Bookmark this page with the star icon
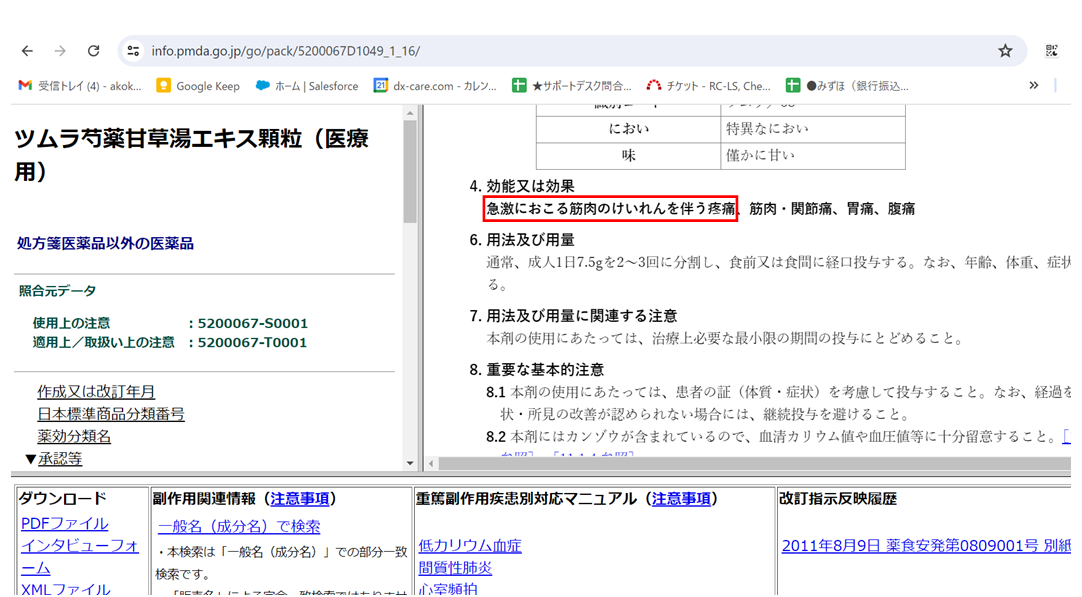The width and height of the screenshot is (1082, 597). pyautogui.click(x=1005, y=51)
